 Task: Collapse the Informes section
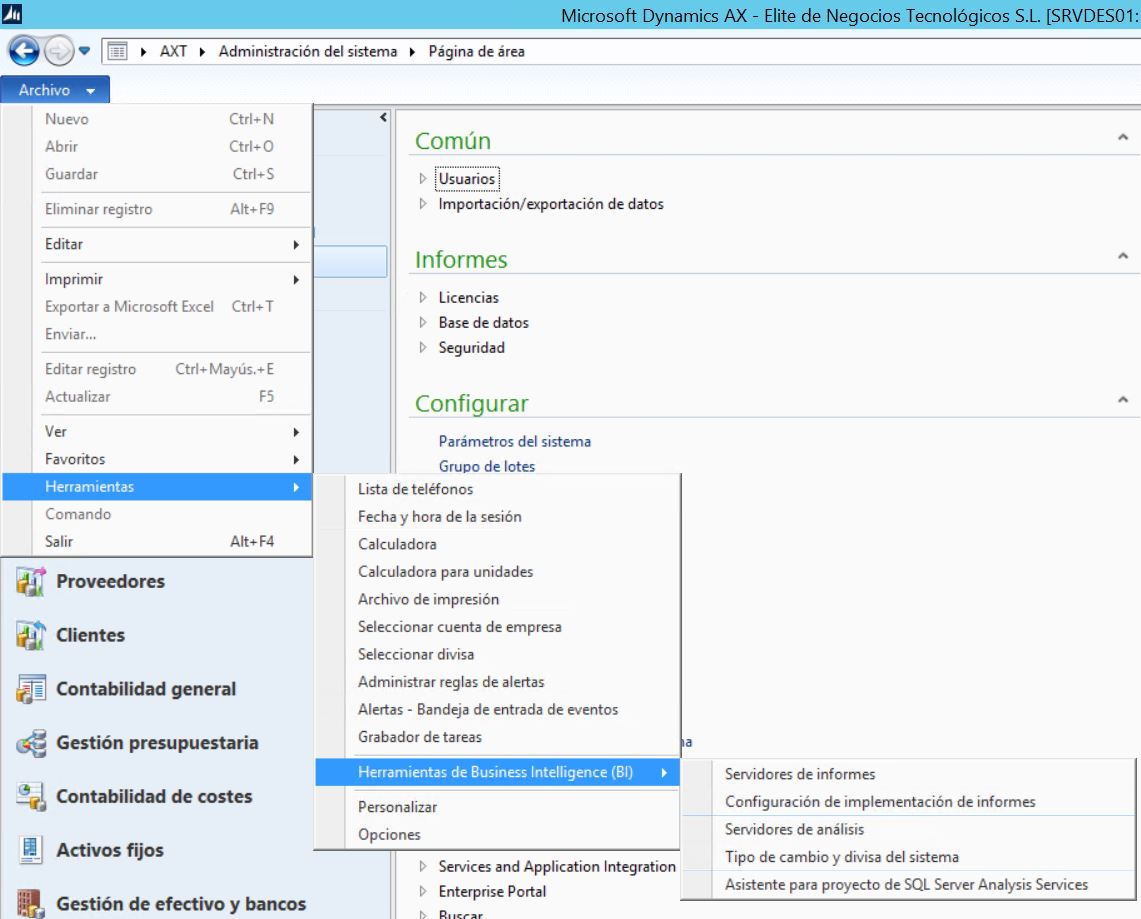tap(1123, 255)
